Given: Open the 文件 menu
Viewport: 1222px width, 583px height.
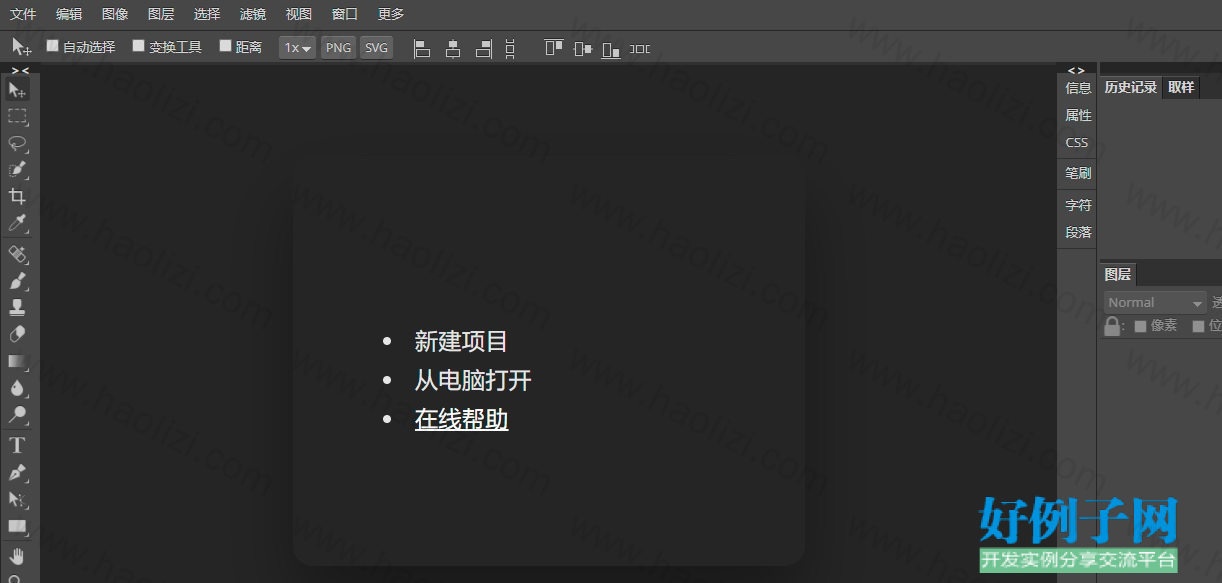Looking at the screenshot, I should [x=23, y=14].
